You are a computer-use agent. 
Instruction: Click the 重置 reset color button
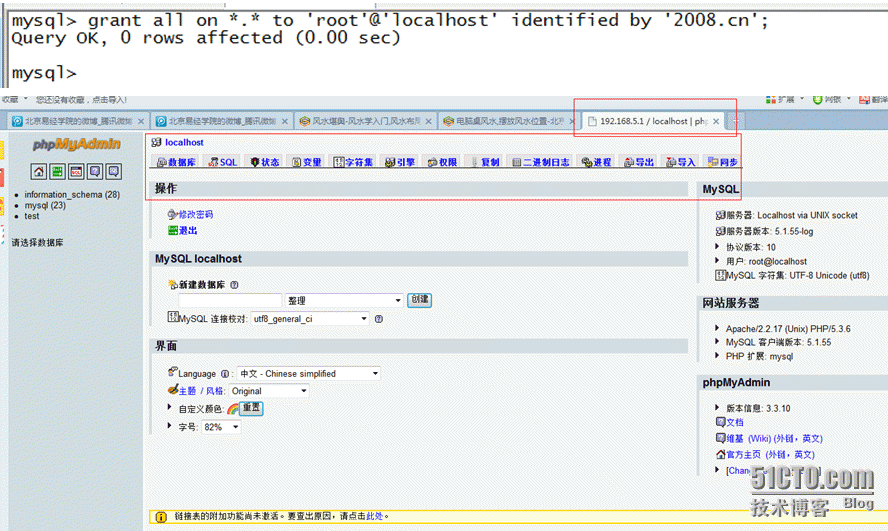[251, 408]
